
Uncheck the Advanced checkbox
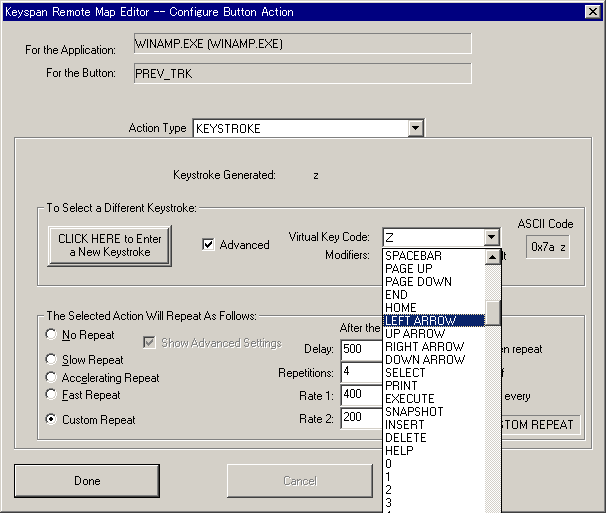(209, 245)
